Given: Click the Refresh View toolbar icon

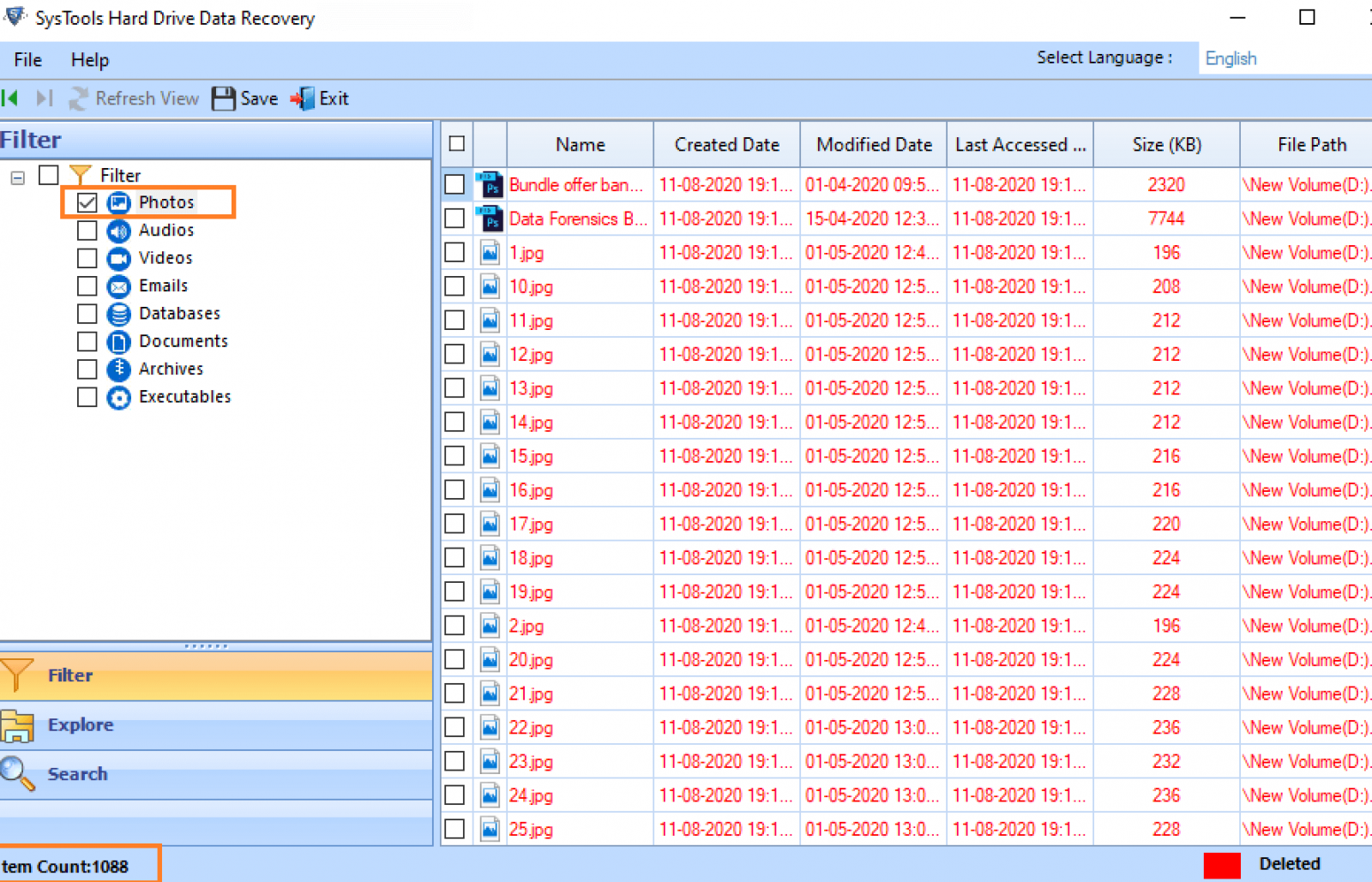Looking at the screenshot, I should pyautogui.click(x=79, y=99).
